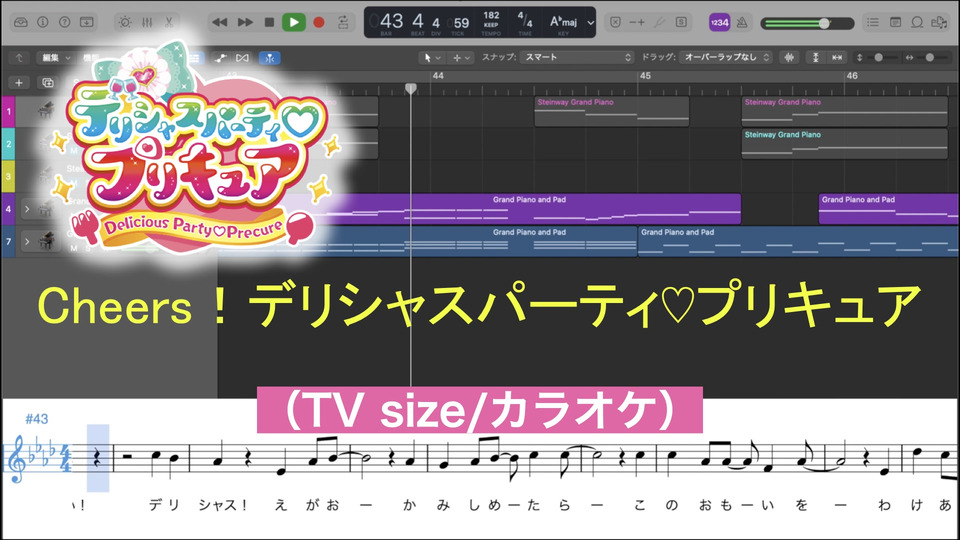The width and height of the screenshot is (960, 540).
Task: Open the Media Browser icon
Action: point(939,22)
